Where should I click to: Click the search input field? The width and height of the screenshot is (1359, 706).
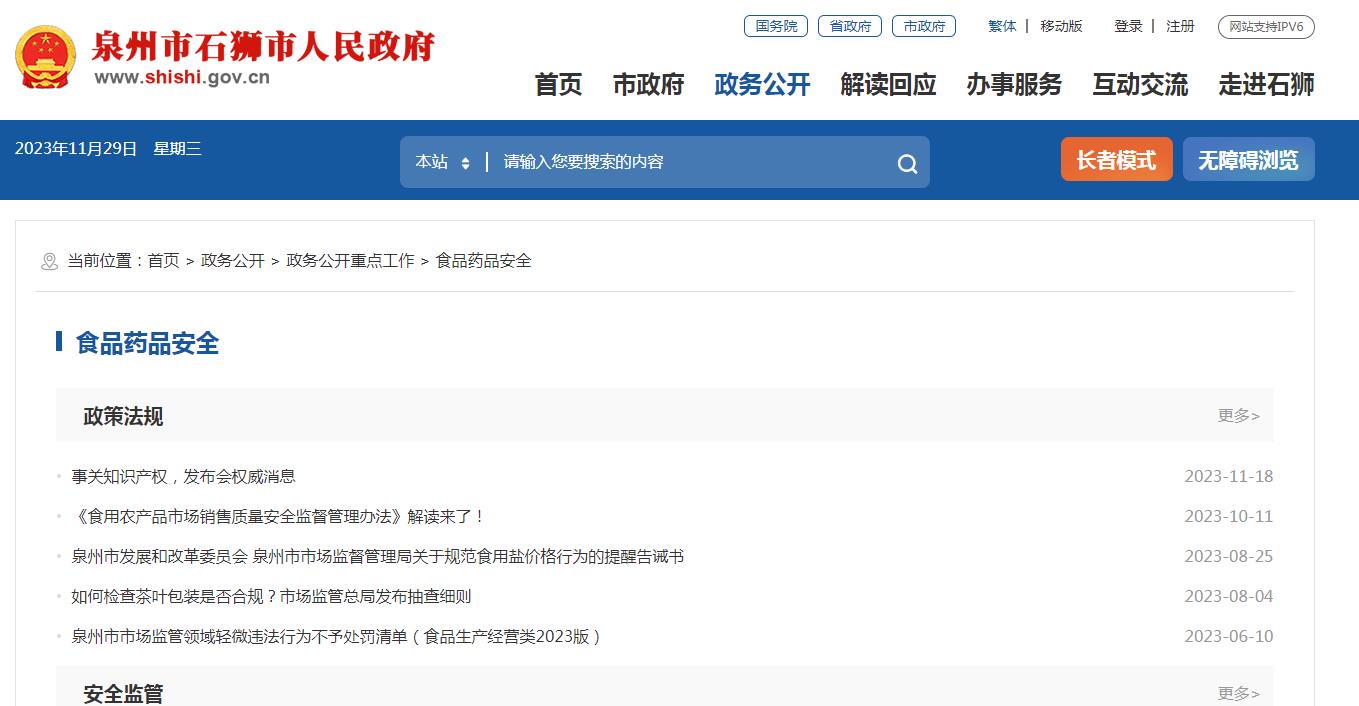[x=690, y=162]
